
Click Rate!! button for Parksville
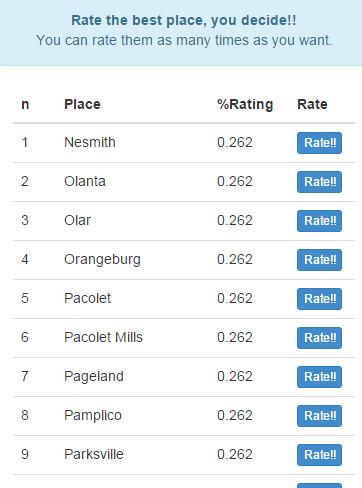(x=319, y=455)
